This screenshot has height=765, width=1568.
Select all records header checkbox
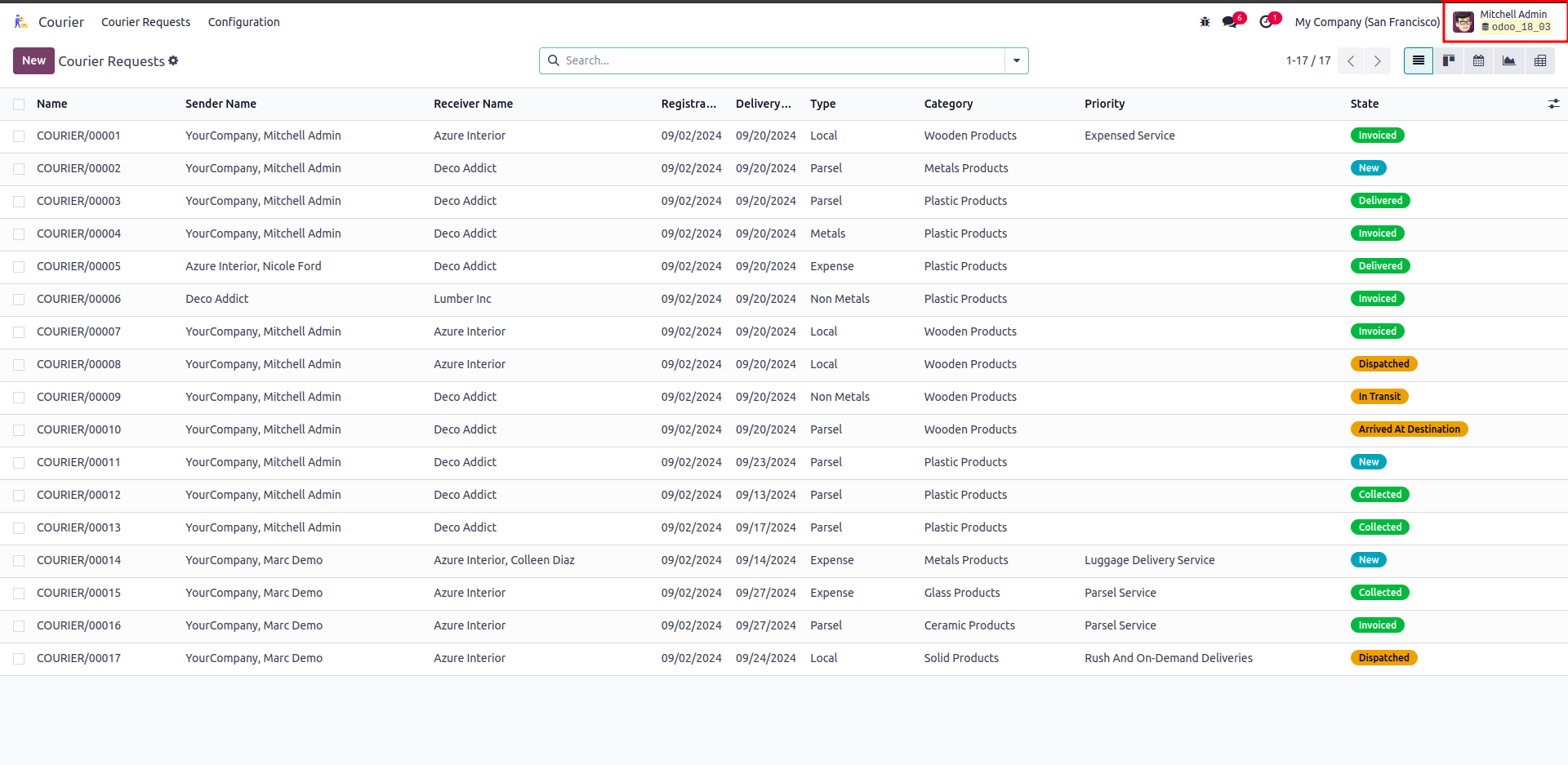(19, 105)
